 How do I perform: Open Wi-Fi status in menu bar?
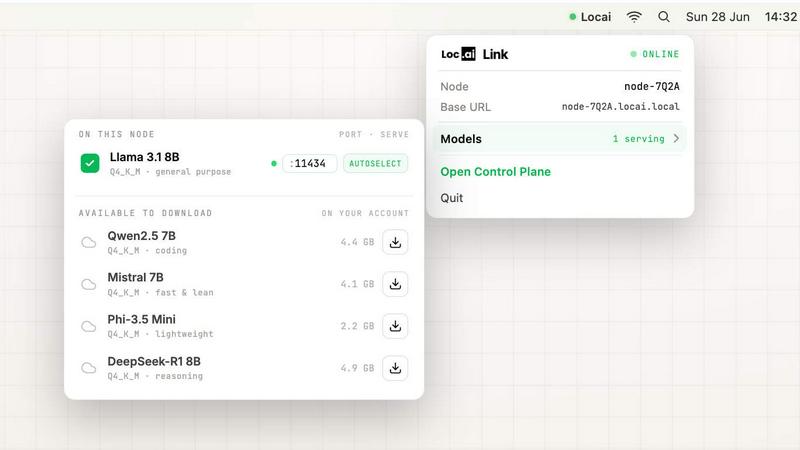click(634, 17)
